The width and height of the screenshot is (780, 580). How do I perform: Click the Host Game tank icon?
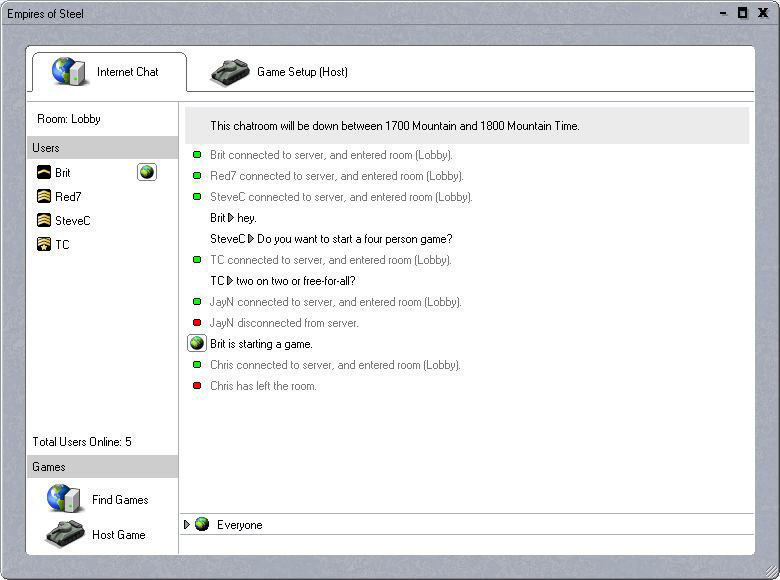(x=65, y=534)
